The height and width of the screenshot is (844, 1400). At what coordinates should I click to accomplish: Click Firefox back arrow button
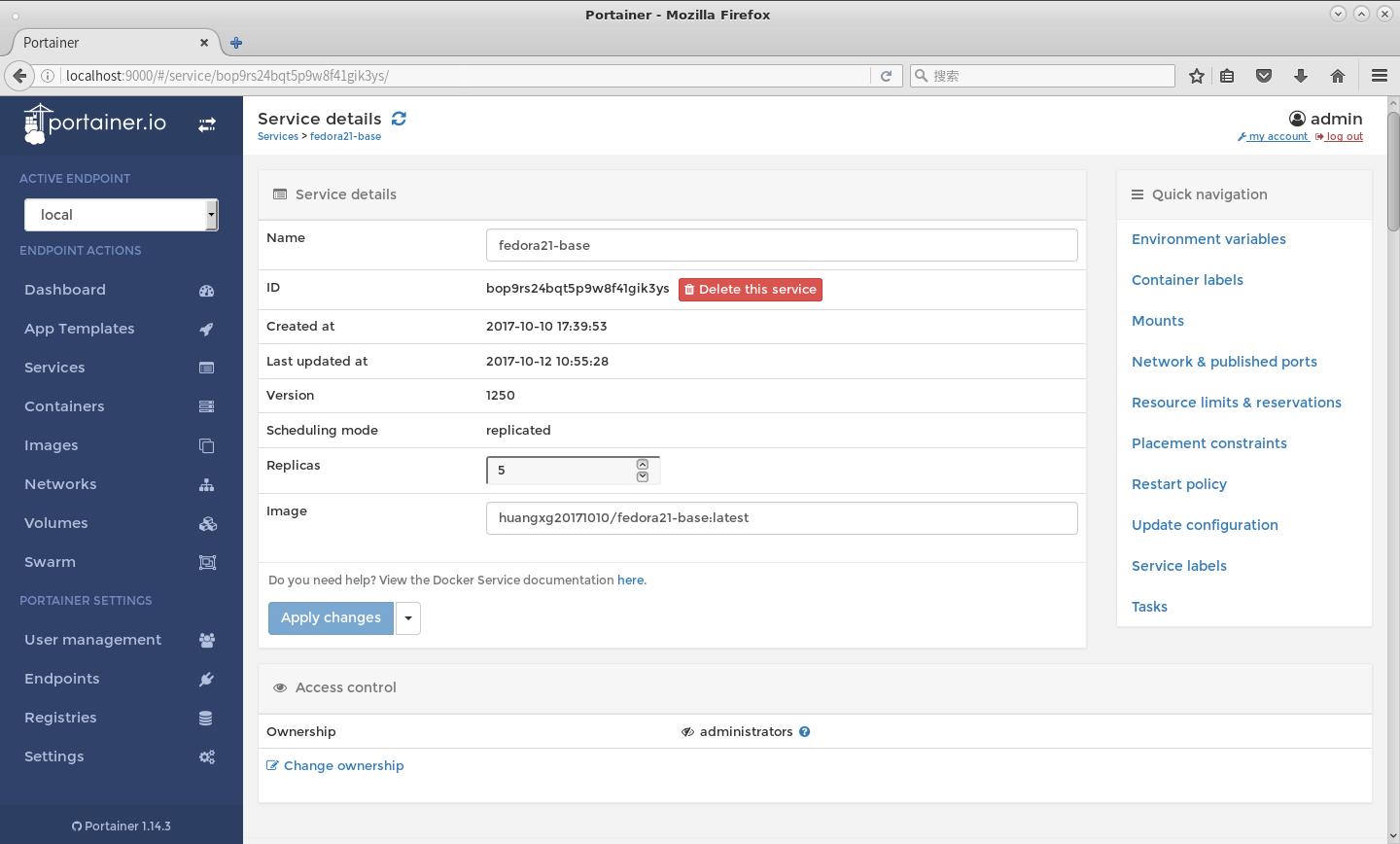click(x=19, y=75)
